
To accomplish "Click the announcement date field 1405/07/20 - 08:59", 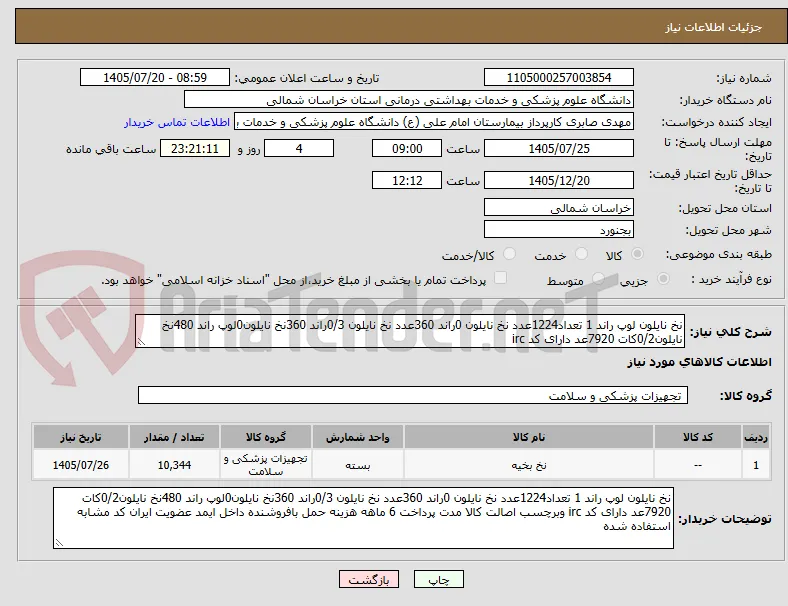I will pos(155,78).
